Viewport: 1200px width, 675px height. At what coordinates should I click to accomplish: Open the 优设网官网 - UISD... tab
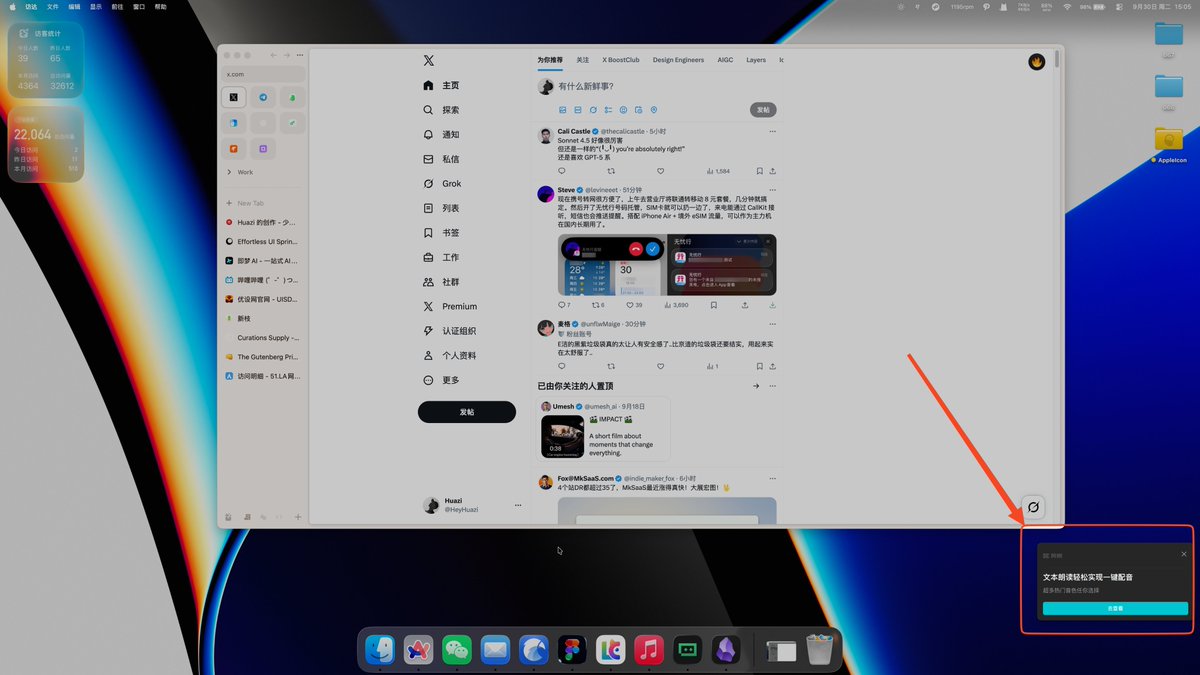tap(262, 299)
